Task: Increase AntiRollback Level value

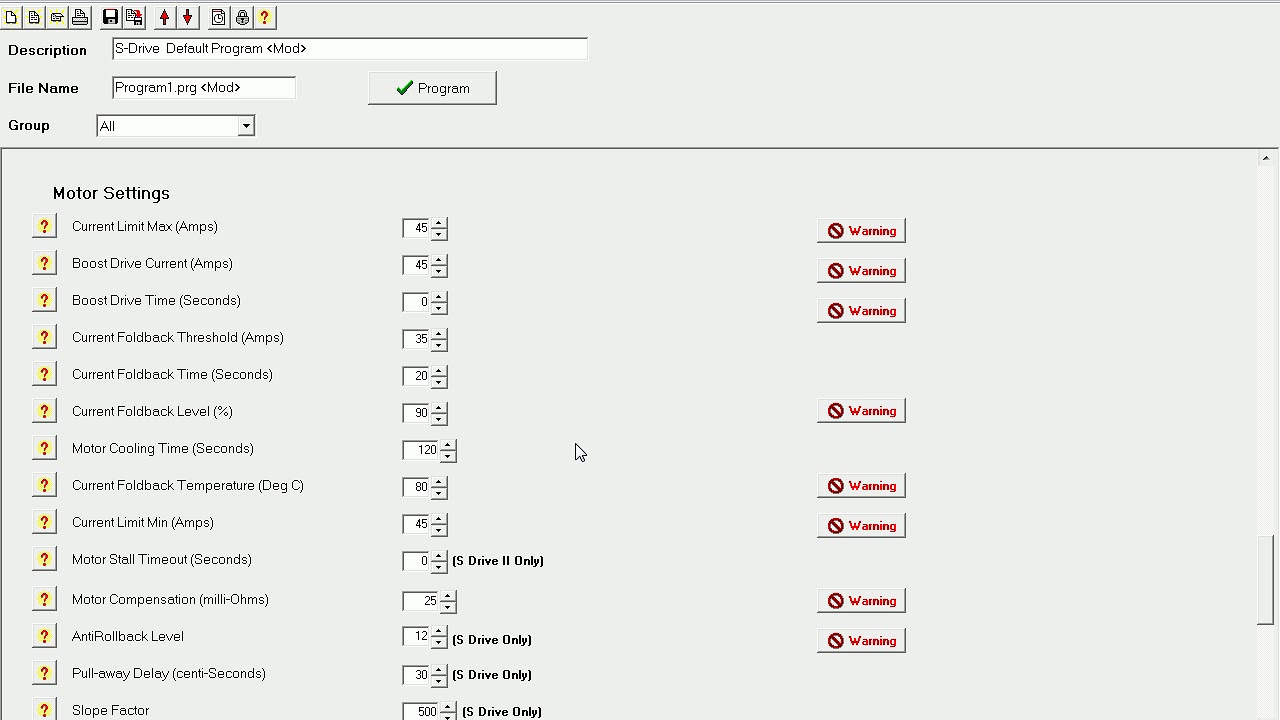Action: (439, 633)
